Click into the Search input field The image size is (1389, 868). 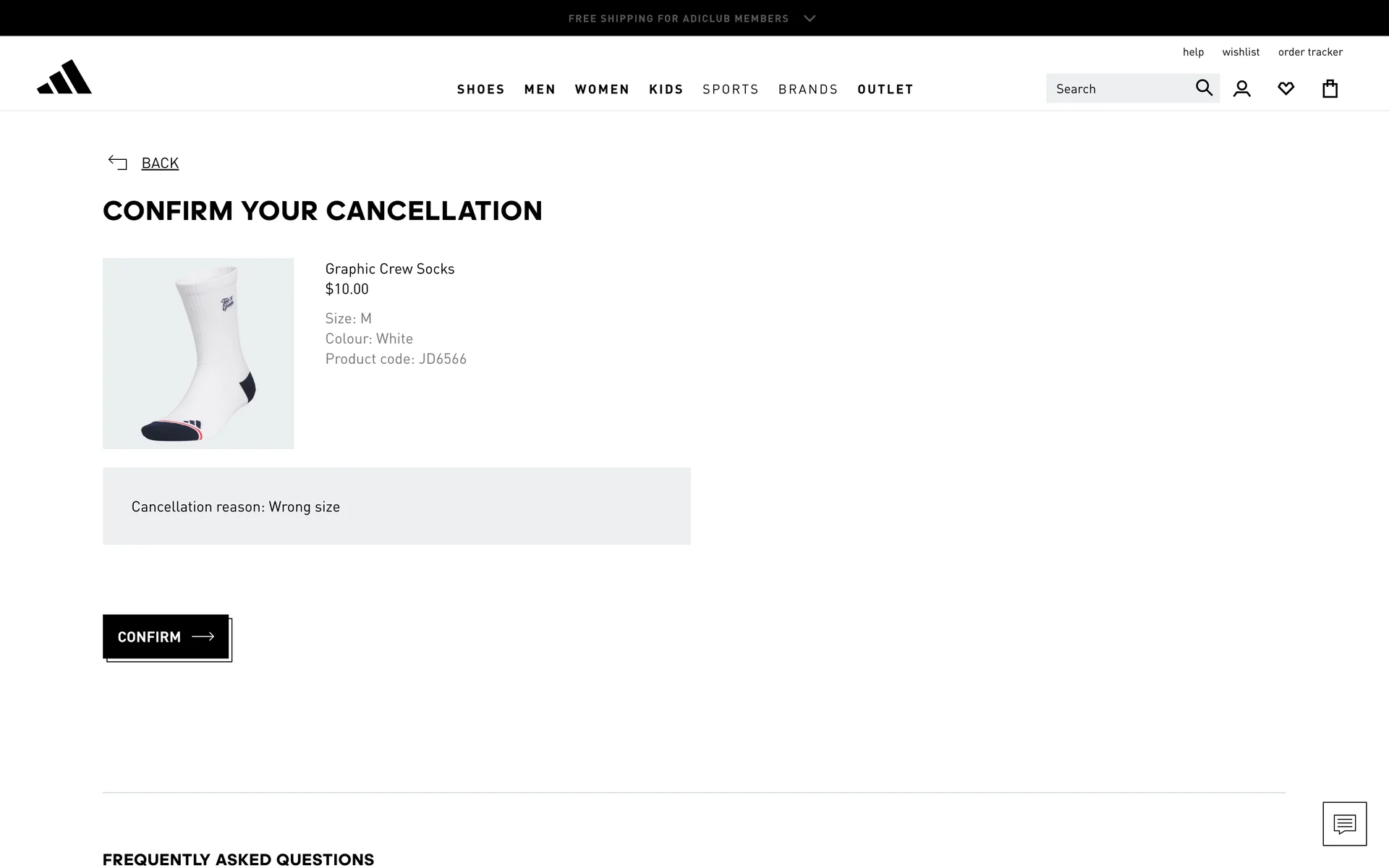click(1118, 88)
